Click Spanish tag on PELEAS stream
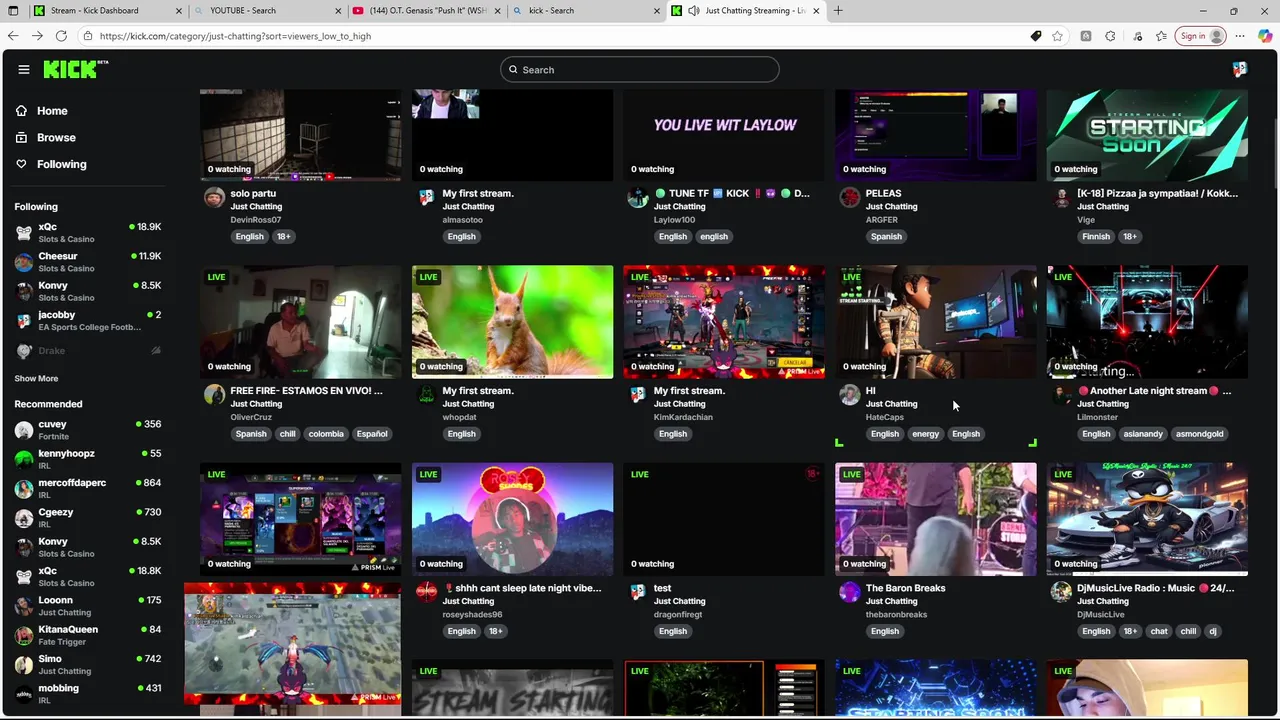The image size is (1280, 720). click(886, 237)
